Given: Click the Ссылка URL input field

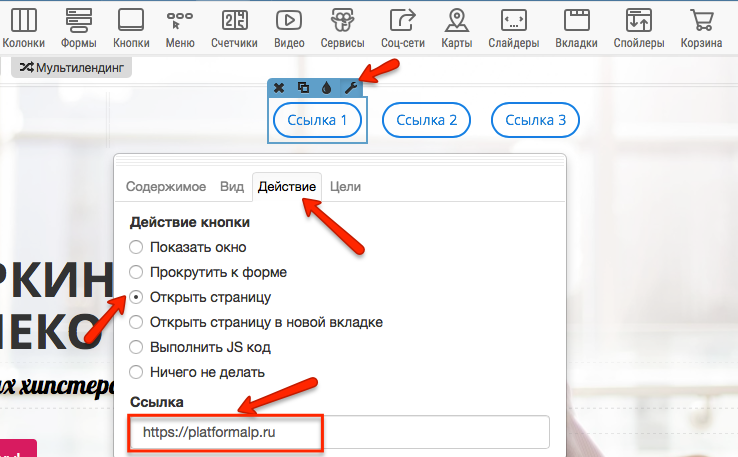Looking at the screenshot, I should click(338, 432).
